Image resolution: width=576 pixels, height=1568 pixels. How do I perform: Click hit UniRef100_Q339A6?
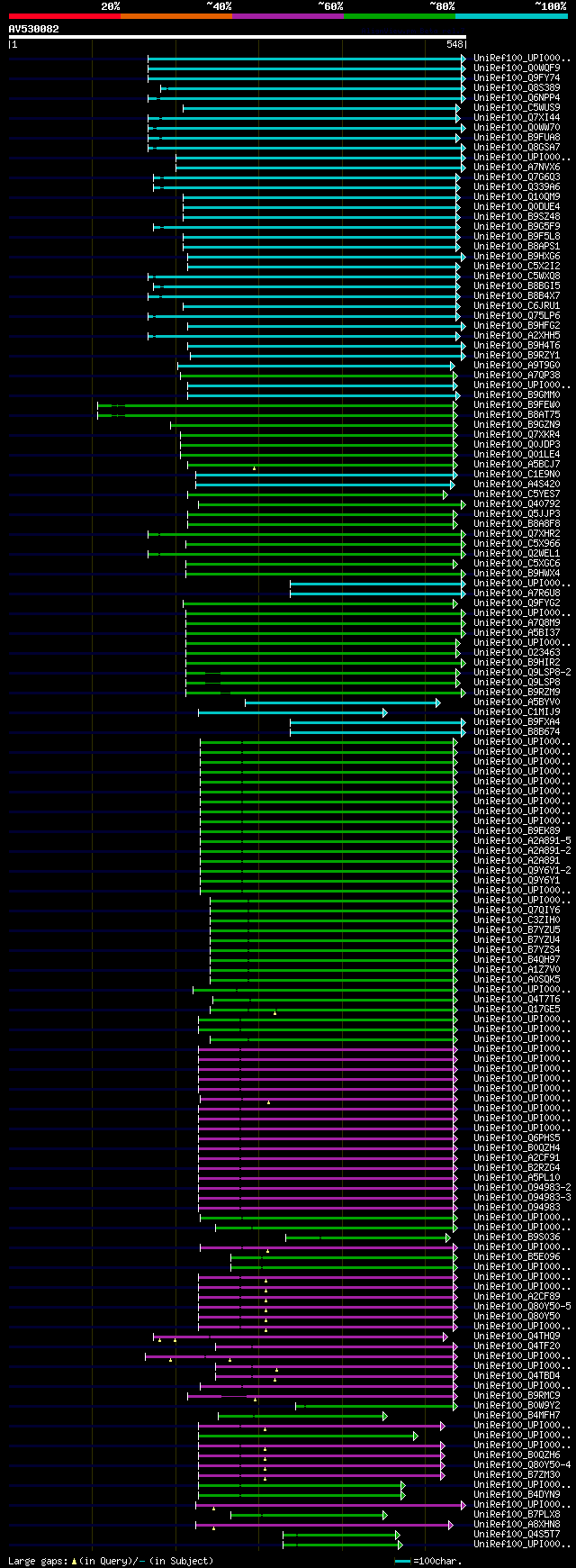coord(517,187)
